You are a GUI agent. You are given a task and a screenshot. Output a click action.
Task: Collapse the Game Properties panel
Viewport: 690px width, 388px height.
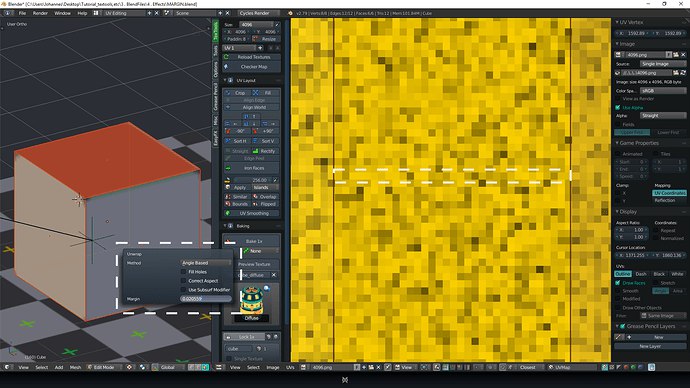click(x=617, y=143)
